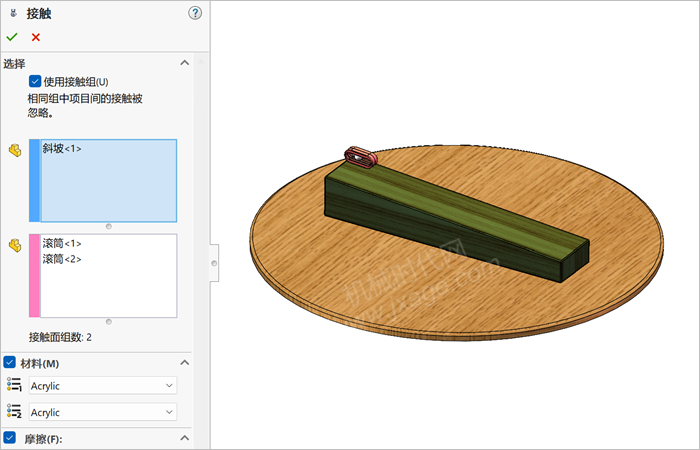Viewport: 700px width, 450px height.
Task: Click the blue first group selection box
Action: click(x=103, y=180)
